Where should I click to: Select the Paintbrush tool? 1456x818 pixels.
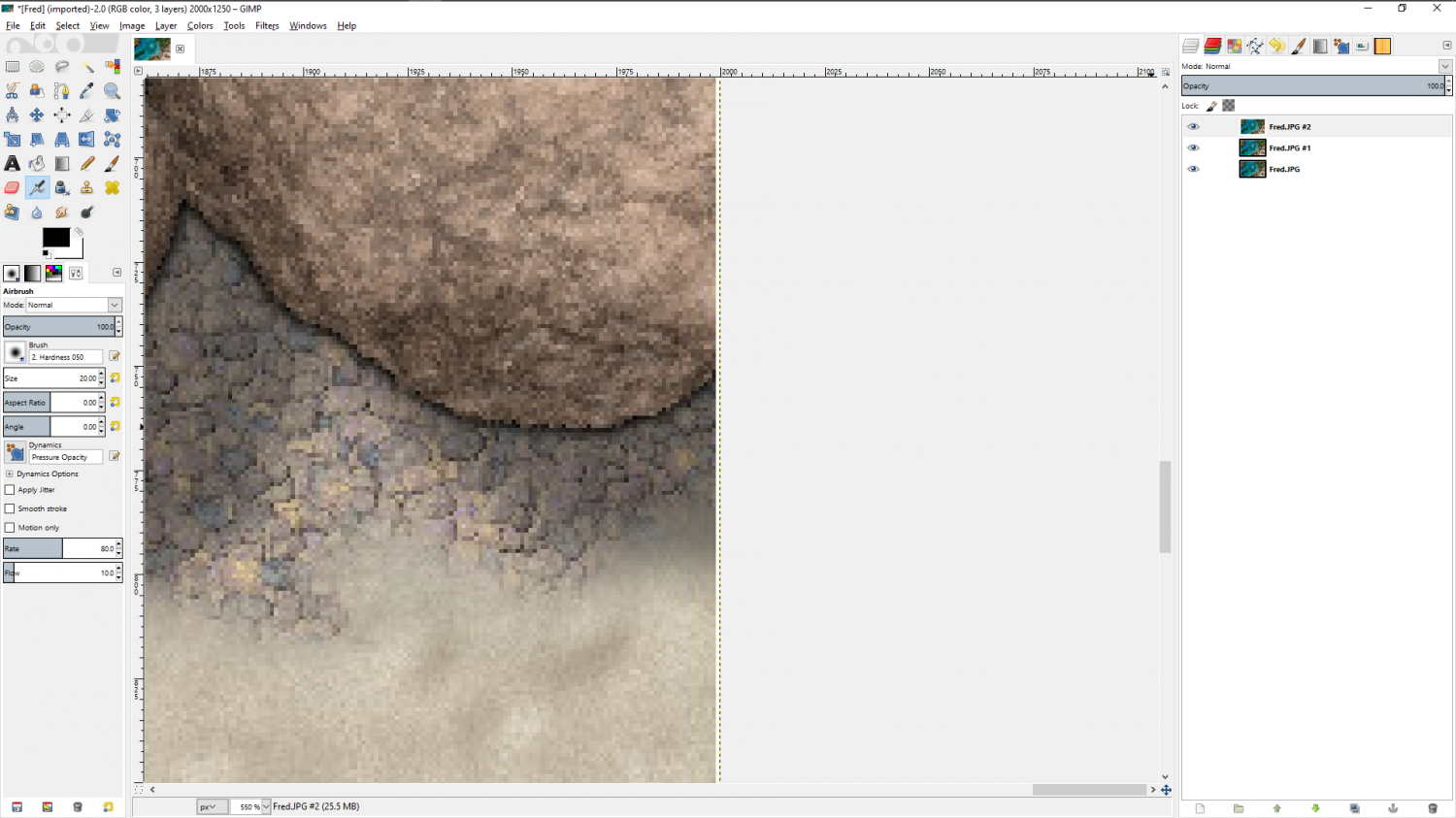coord(113,164)
